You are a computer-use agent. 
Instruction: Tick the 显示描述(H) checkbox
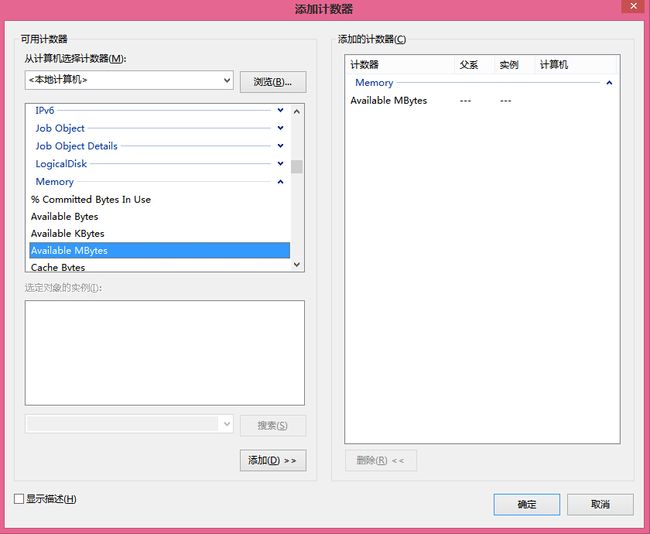coord(19,499)
